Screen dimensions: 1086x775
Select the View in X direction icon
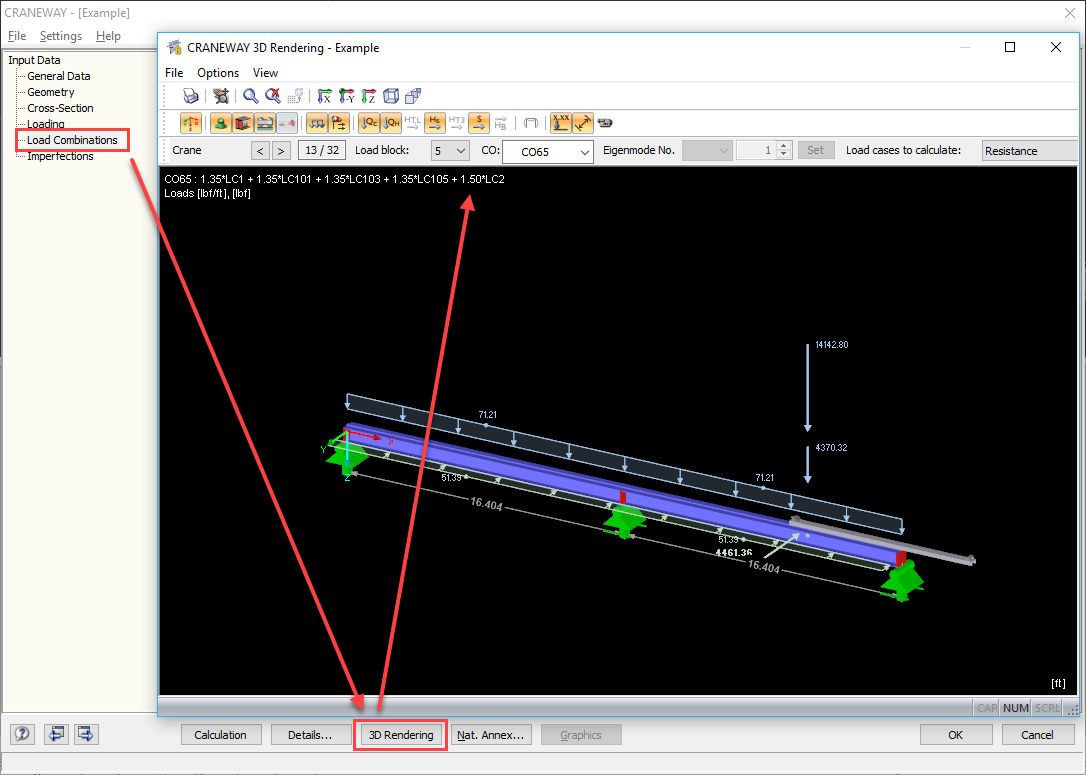325,95
